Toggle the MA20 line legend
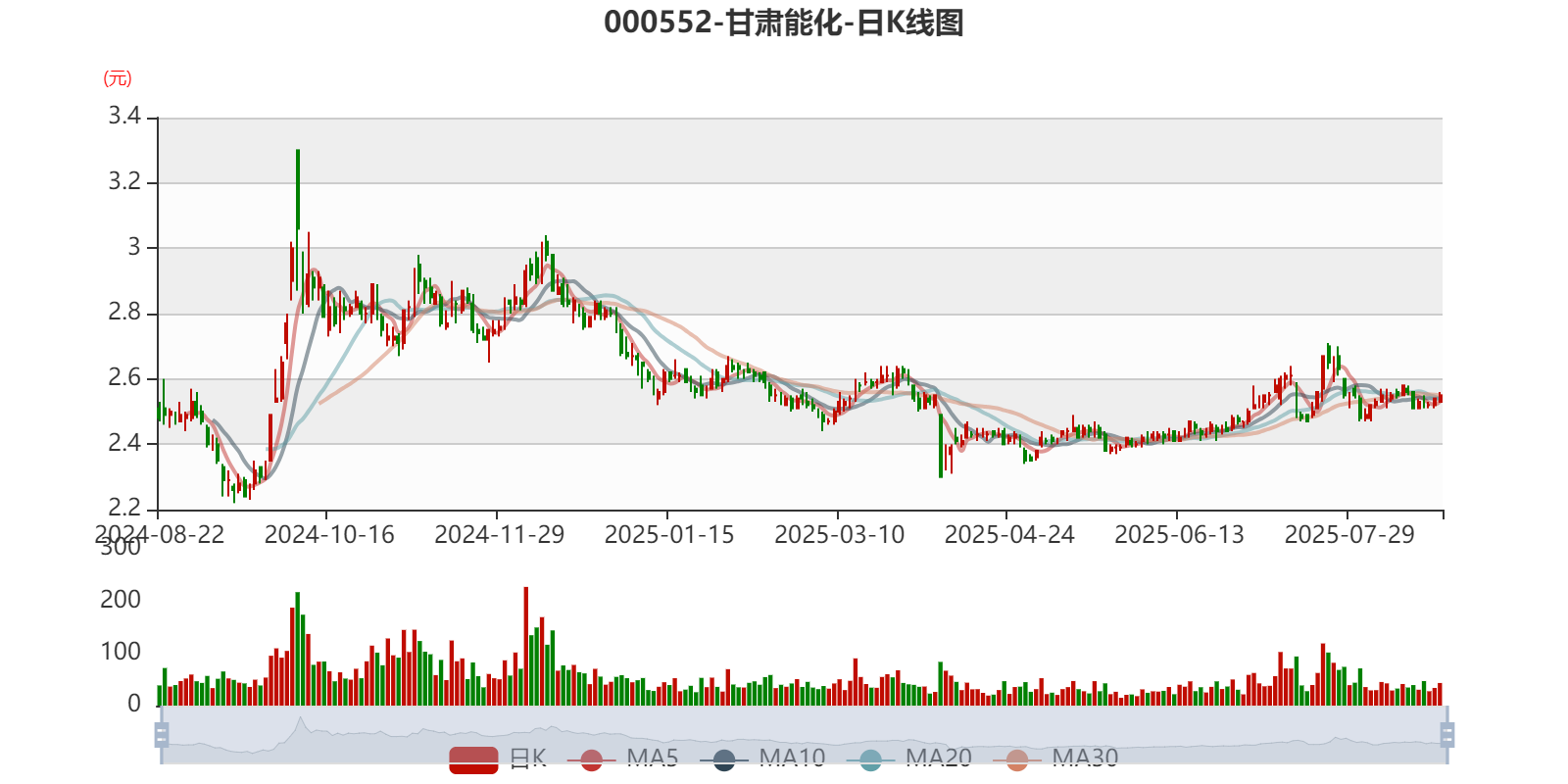Viewport: 1568px width, 784px height. pyautogui.click(x=909, y=759)
